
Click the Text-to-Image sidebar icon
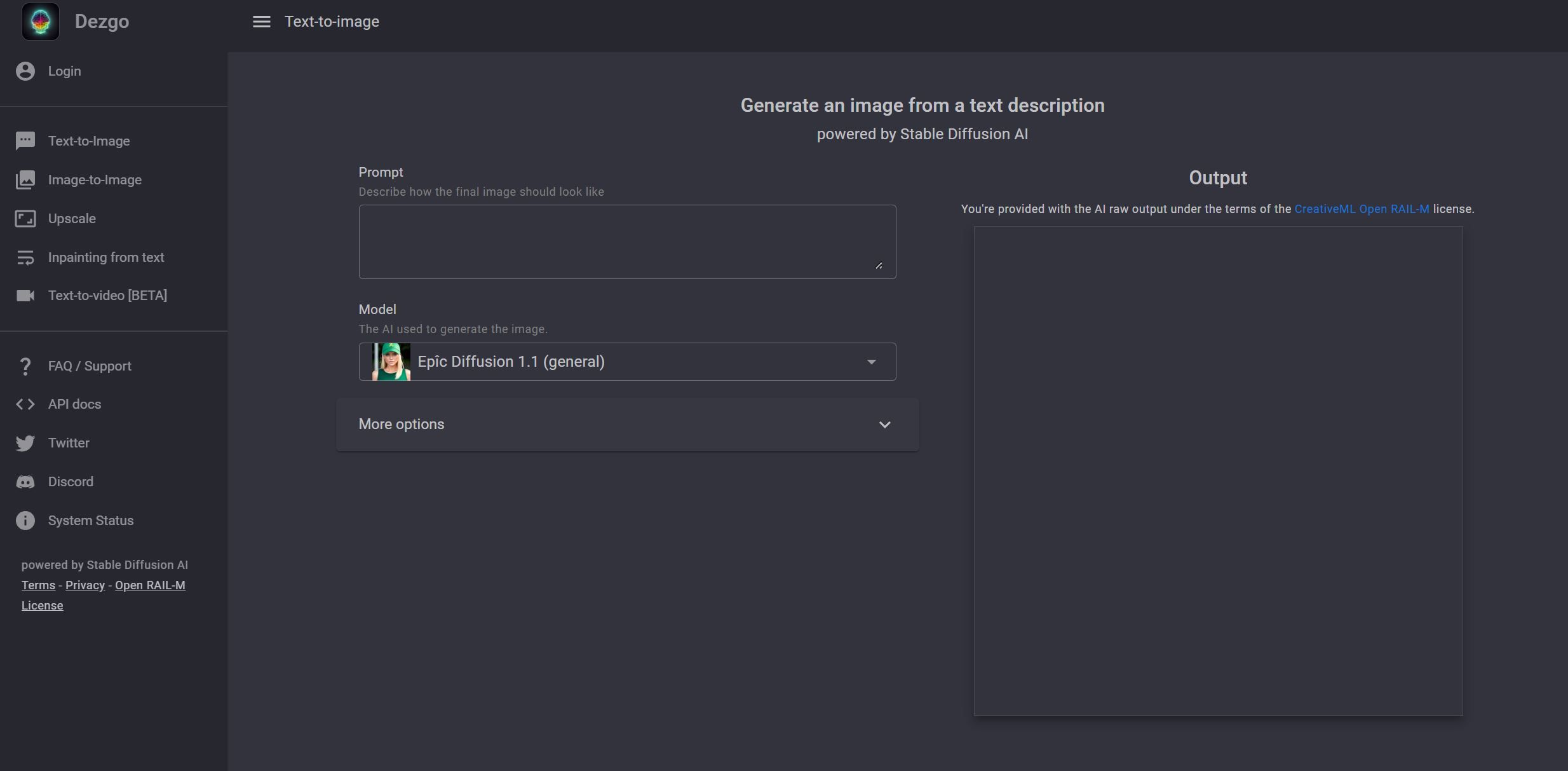pyautogui.click(x=25, y=141)
